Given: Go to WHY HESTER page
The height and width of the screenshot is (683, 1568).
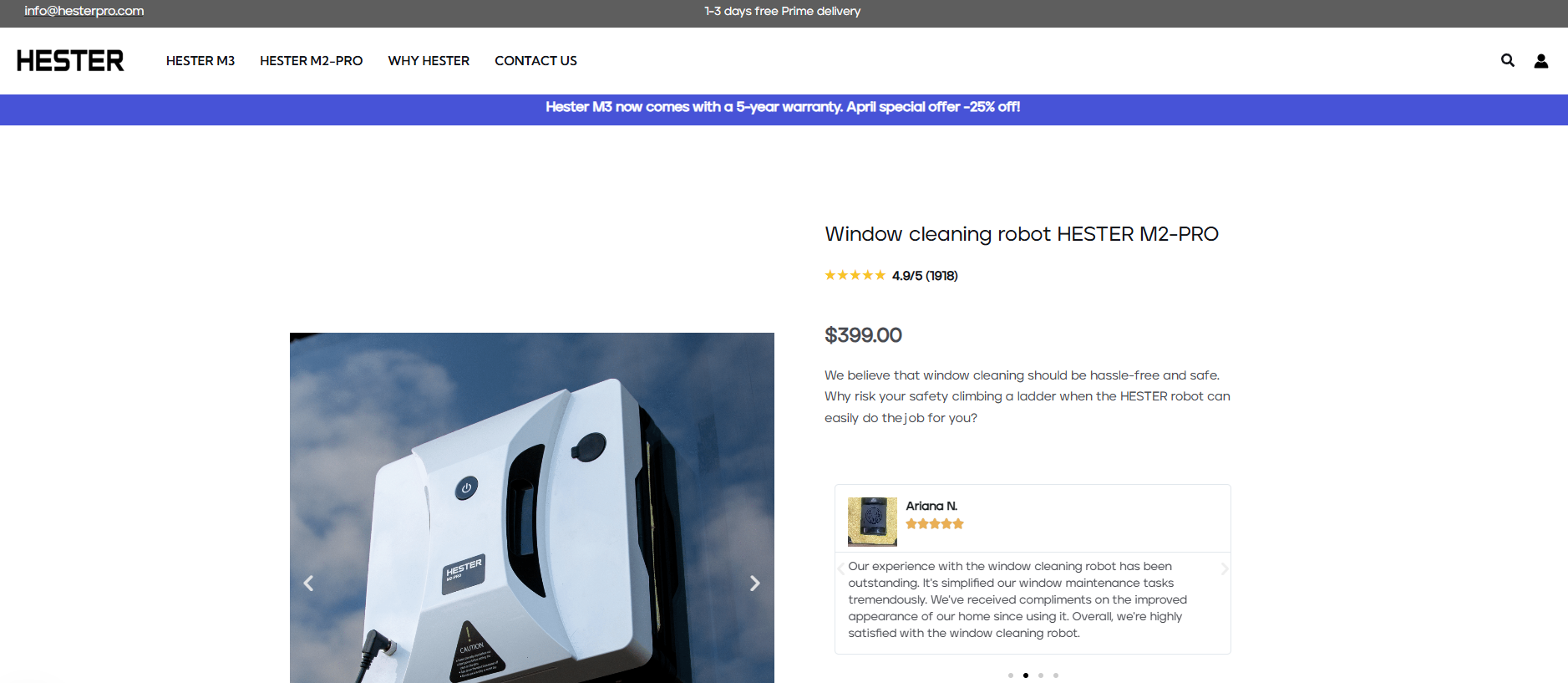Looking at the screenshot, I should [x=429, y=61].
